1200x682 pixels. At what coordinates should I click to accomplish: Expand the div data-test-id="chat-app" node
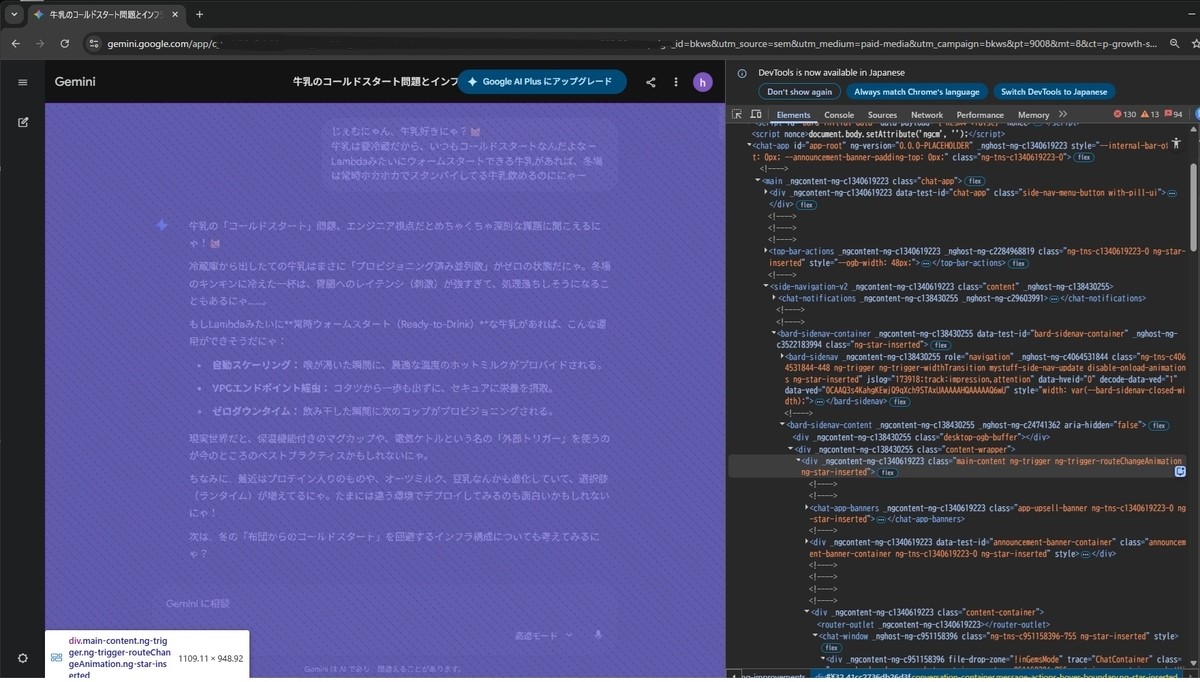coord(765,192)
